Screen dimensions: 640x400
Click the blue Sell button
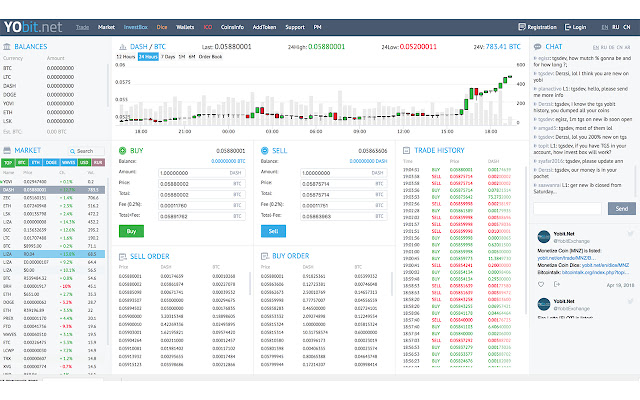(273, 231)
